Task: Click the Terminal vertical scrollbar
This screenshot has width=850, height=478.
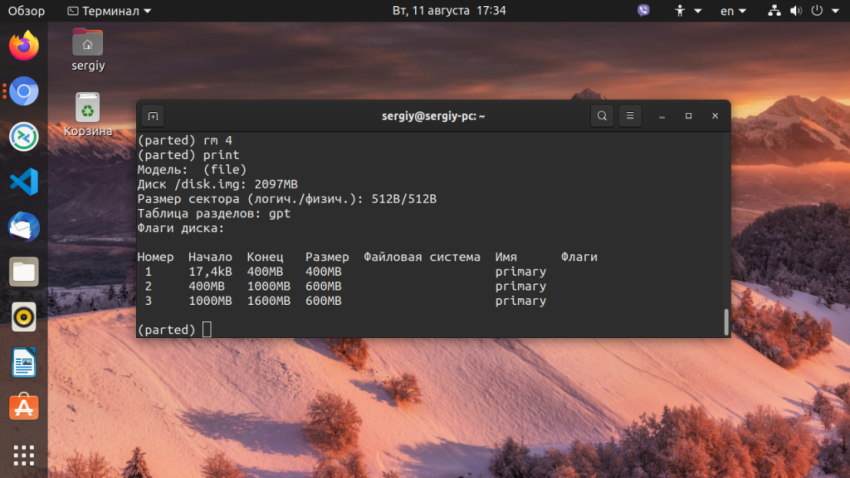Action: pyautogui.click(x=726, y=321)
